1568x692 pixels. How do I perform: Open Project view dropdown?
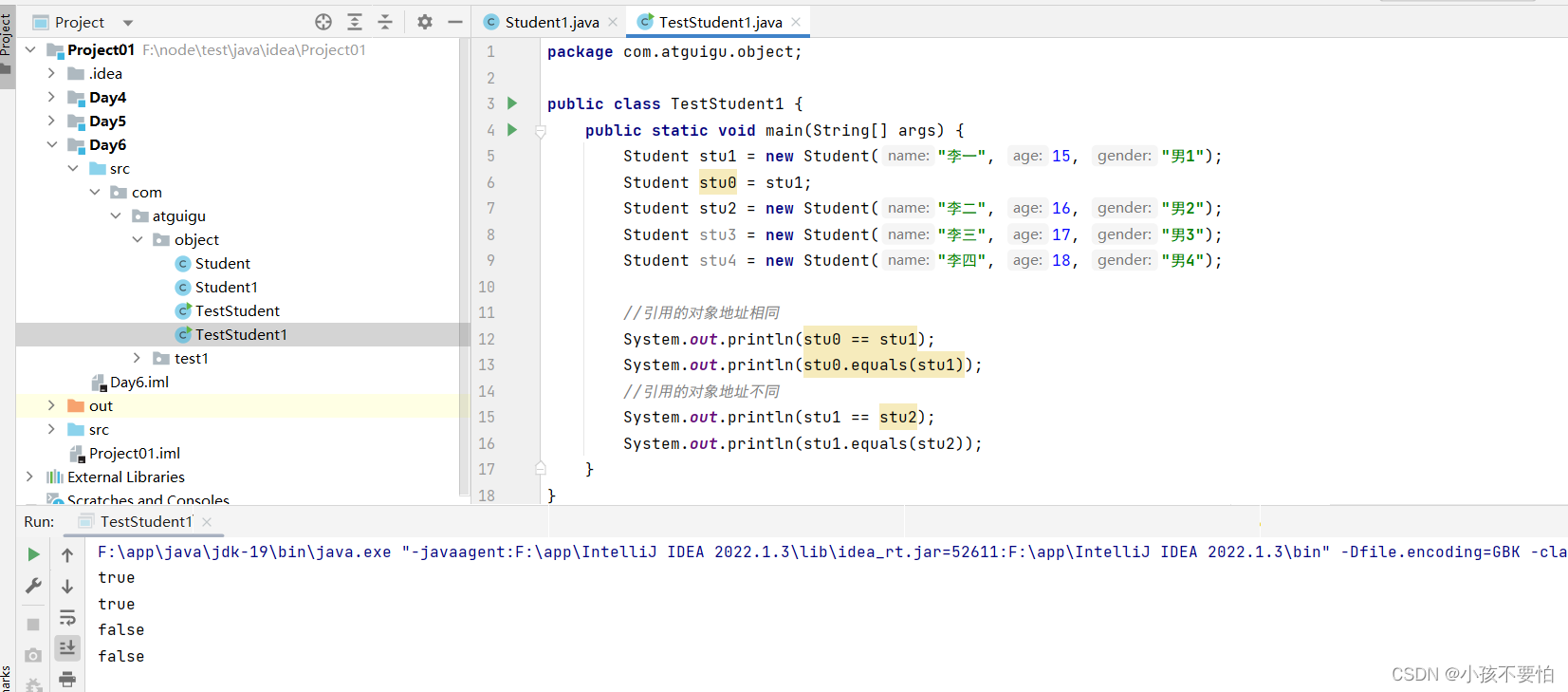point(128,22)
